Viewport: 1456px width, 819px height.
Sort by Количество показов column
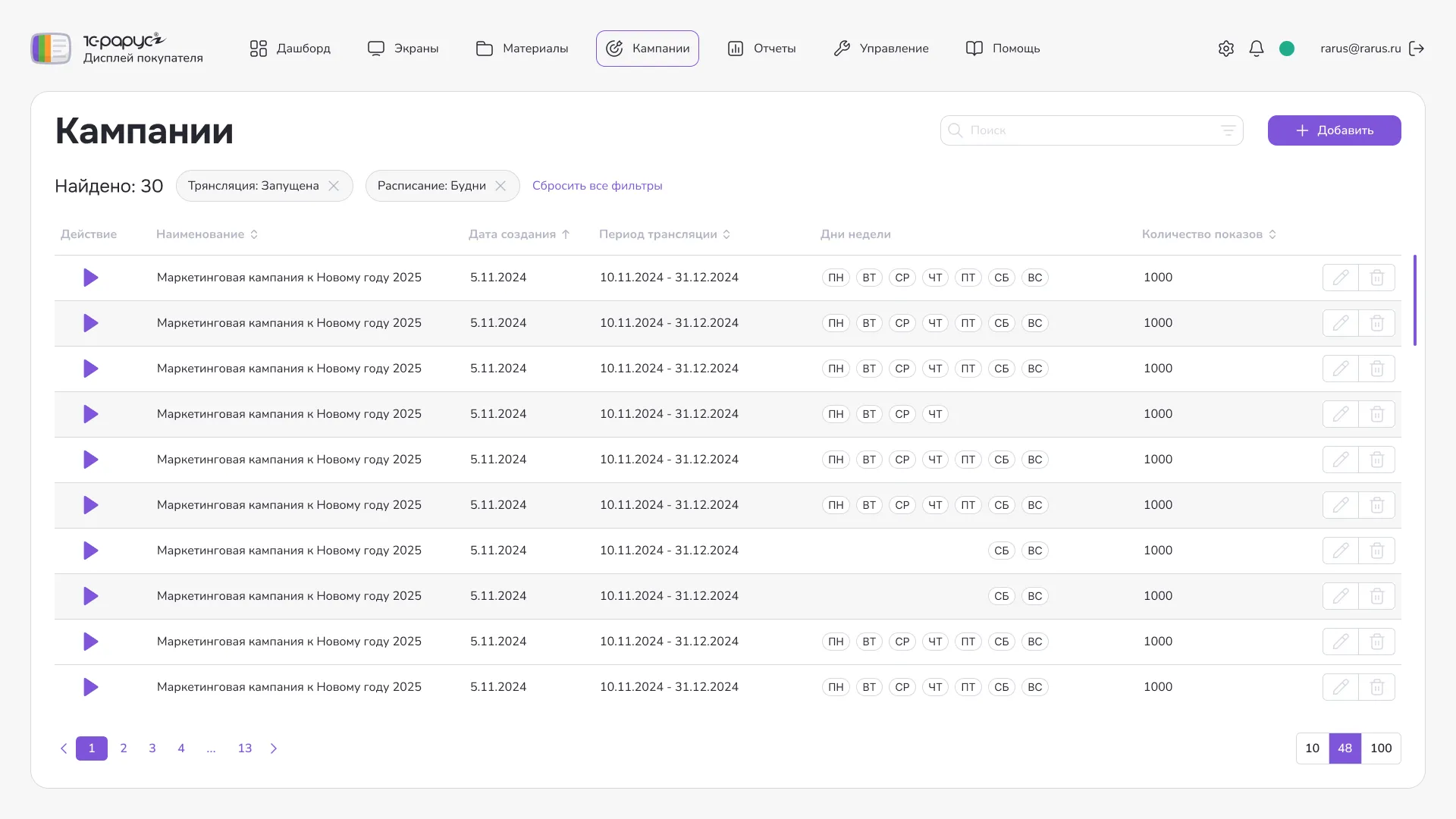(x=1209, y=234)
